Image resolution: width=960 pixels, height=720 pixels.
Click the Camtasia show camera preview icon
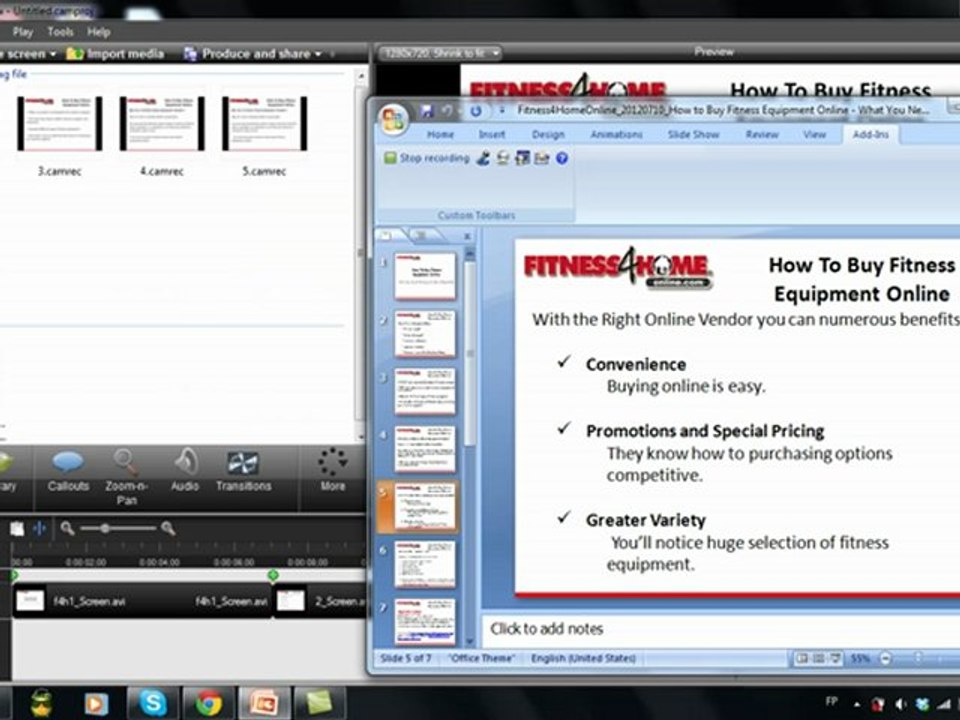[x=522, y=159]
